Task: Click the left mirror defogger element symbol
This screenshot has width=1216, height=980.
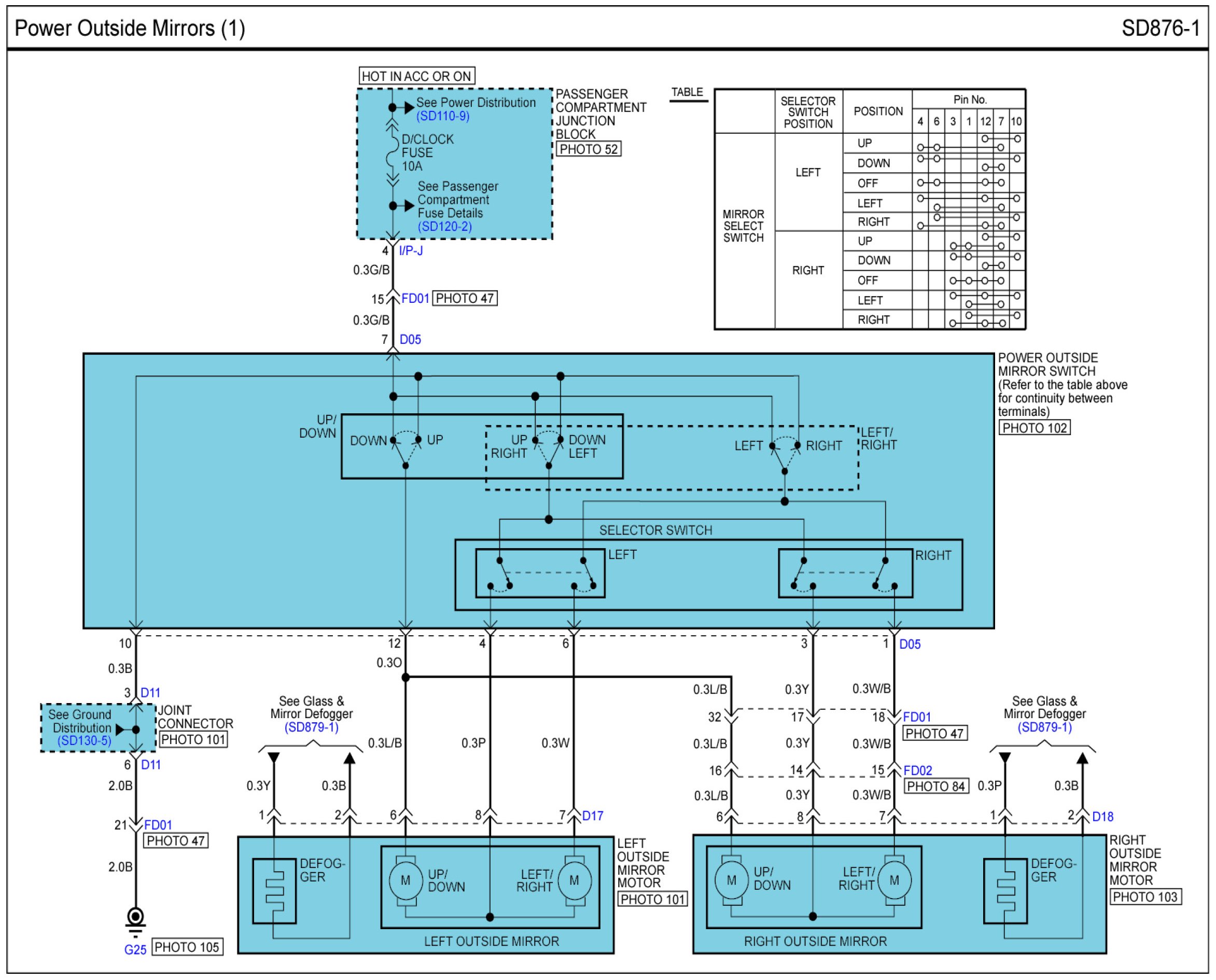Action: (x=274, y=891)
